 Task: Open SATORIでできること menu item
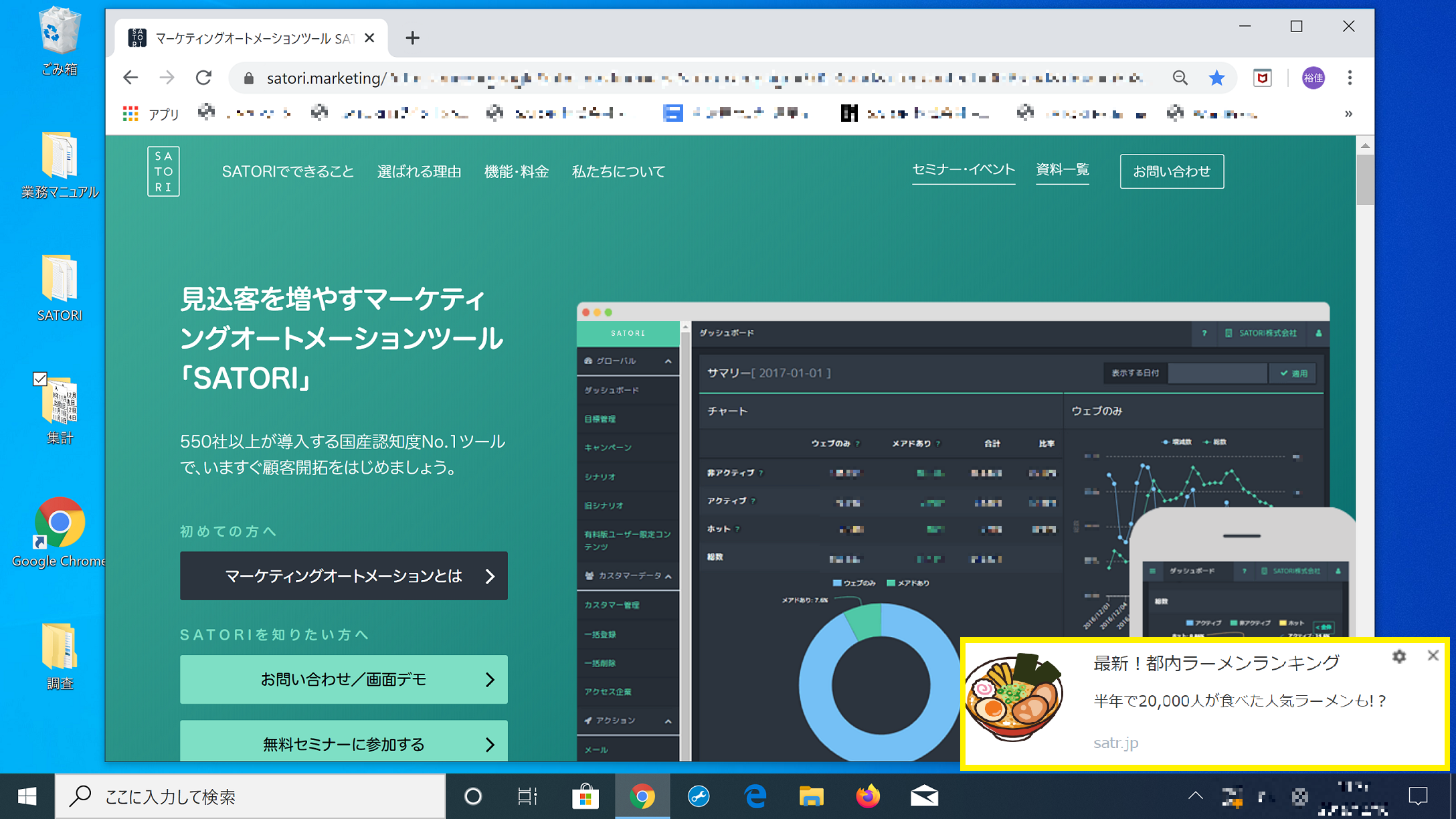click(288, 172)
